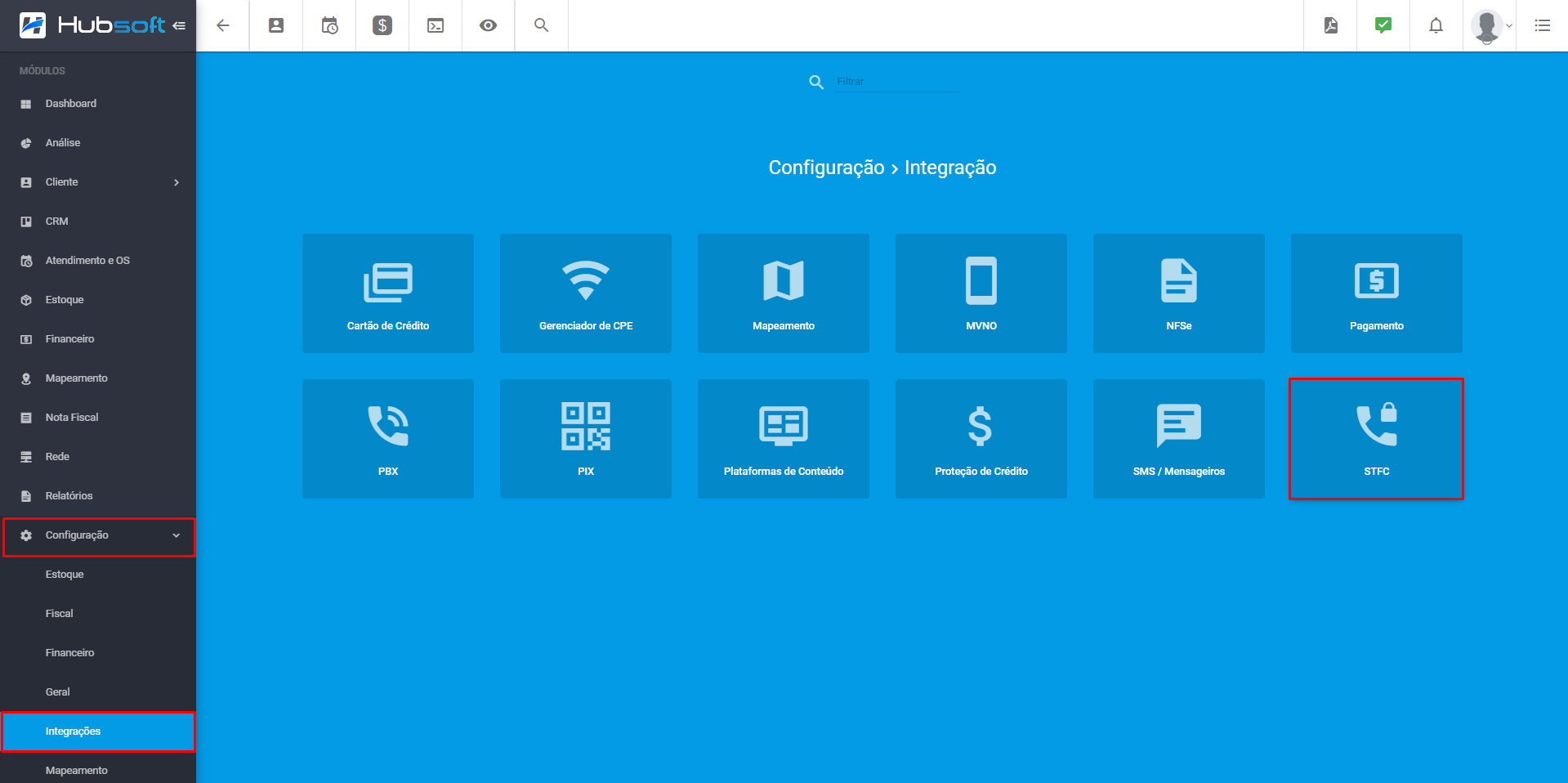The image size is (1568, 783).
Task: Open the Mapeamento integration tile
Action: (784, 293)
